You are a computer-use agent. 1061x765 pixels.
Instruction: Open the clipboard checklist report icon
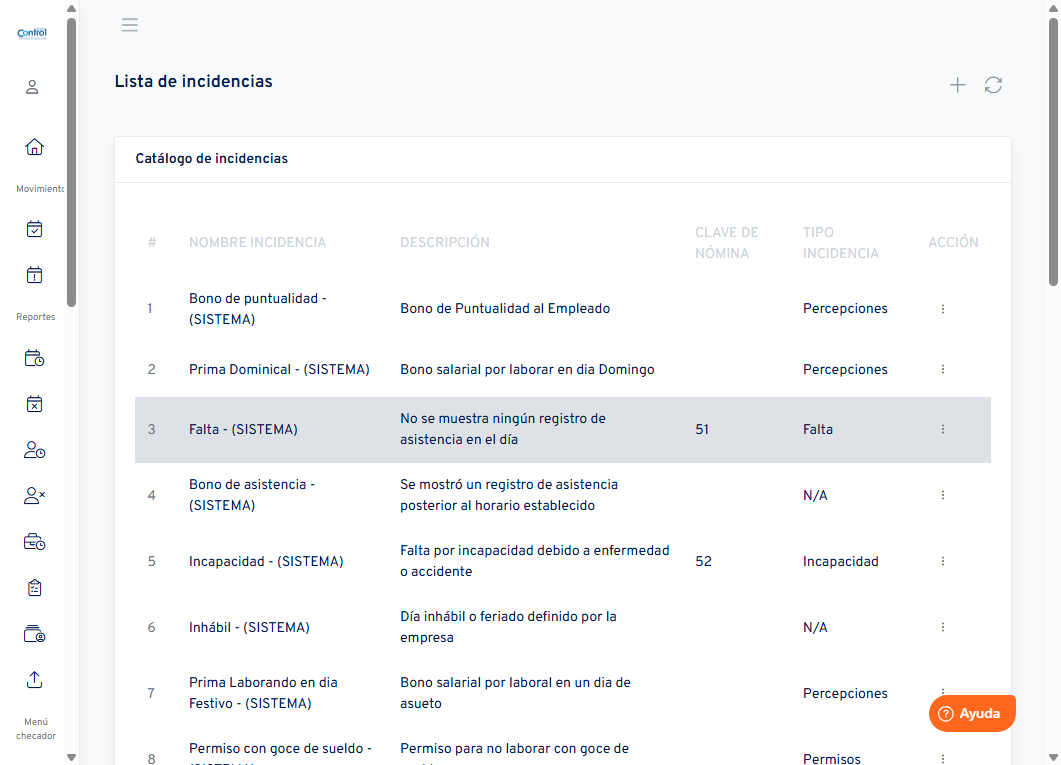pos(35,588)
